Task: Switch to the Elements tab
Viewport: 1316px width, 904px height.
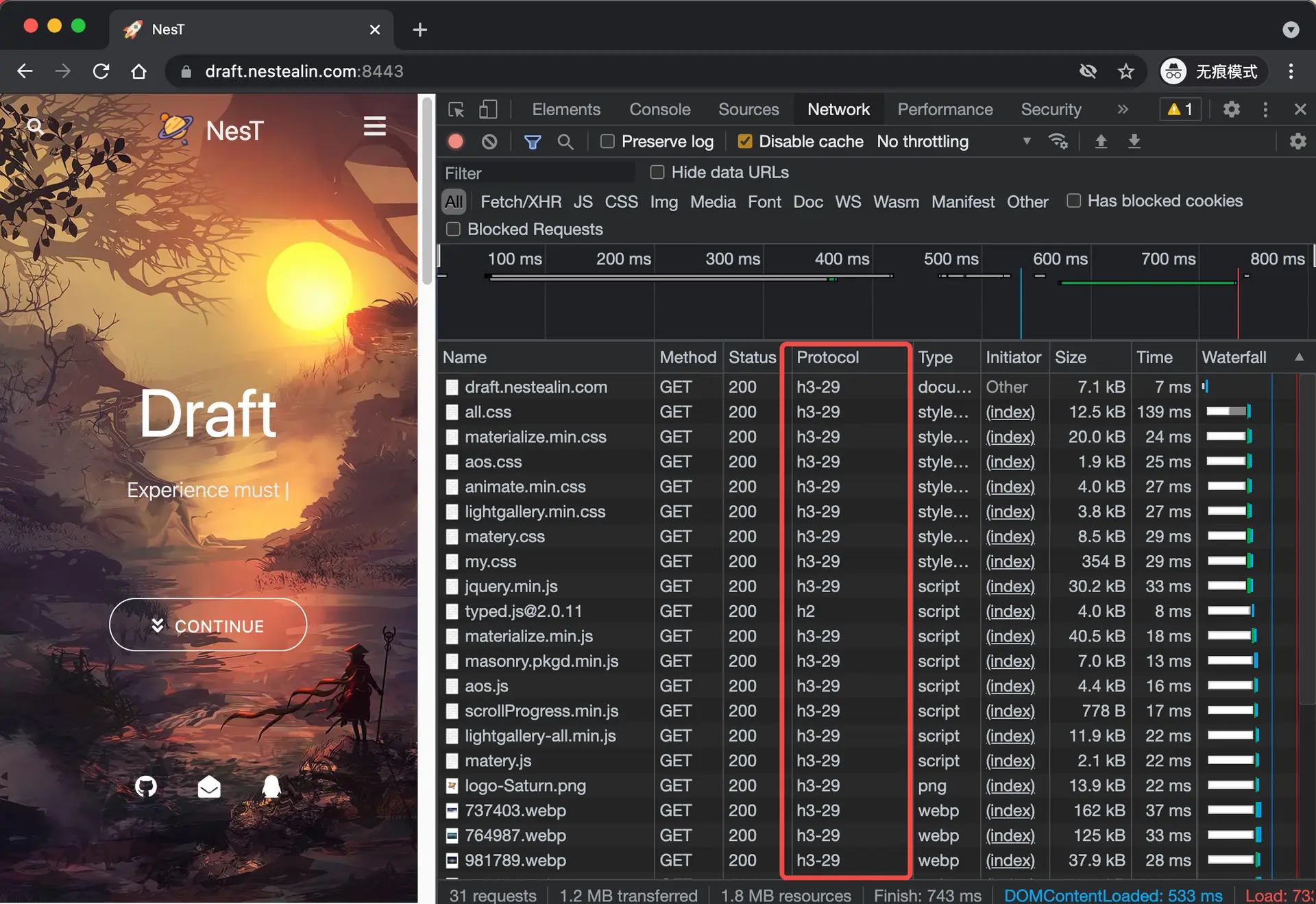Action: tap(566, 110)
